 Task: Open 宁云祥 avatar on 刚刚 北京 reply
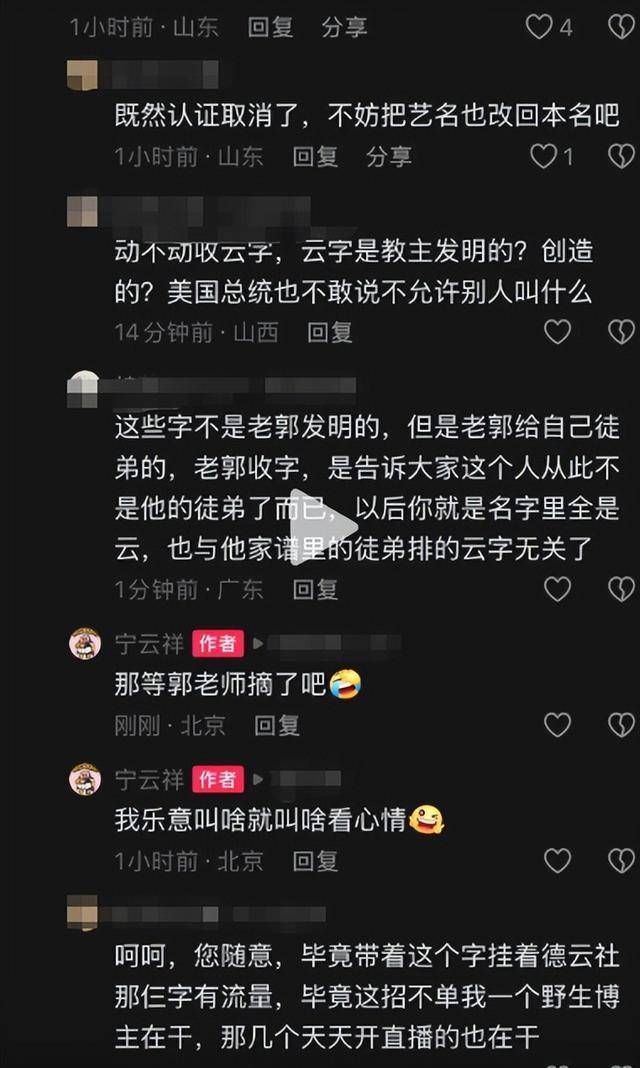(85, 644)
